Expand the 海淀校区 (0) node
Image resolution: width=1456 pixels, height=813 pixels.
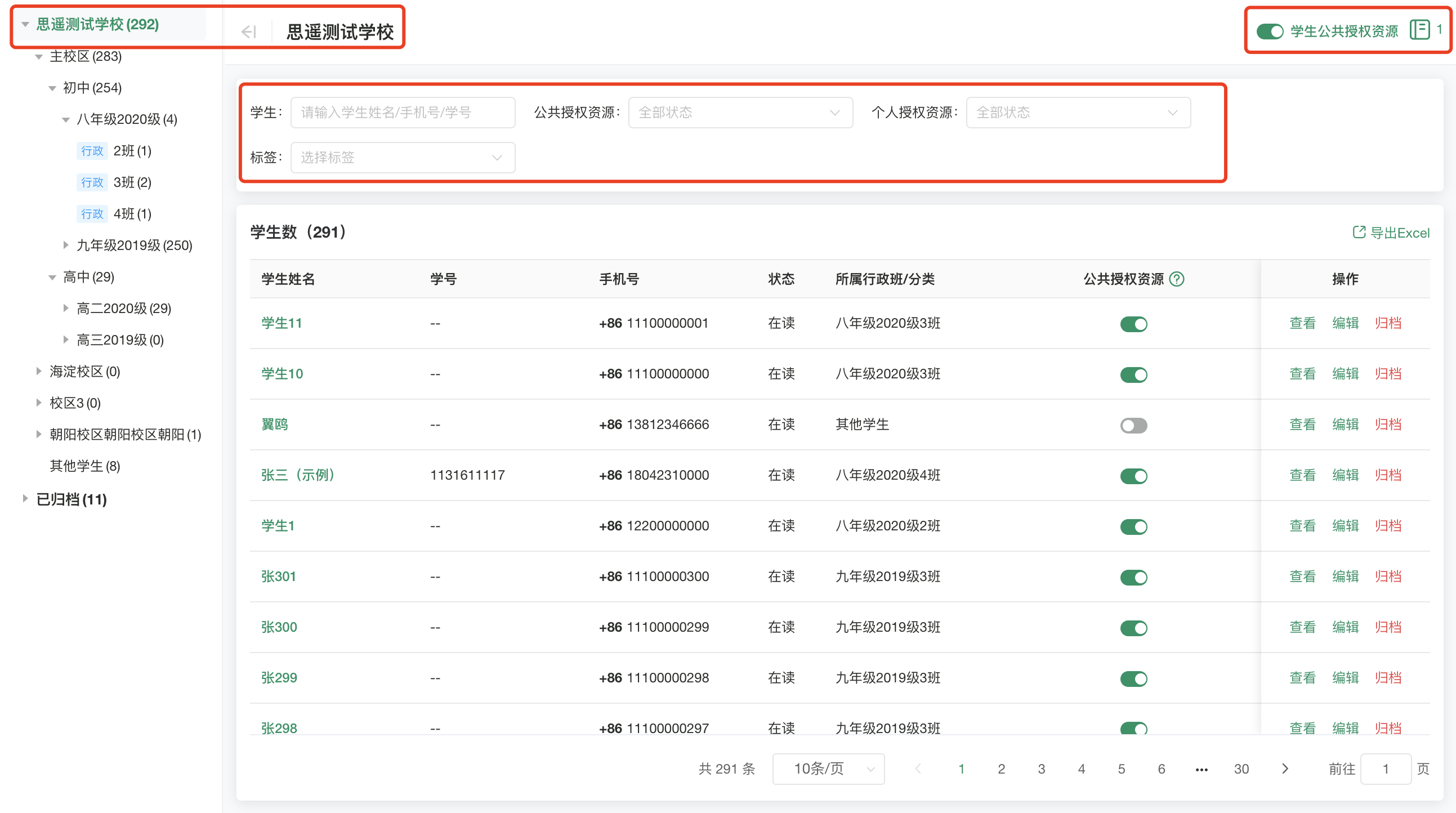[x=38, y=371]
